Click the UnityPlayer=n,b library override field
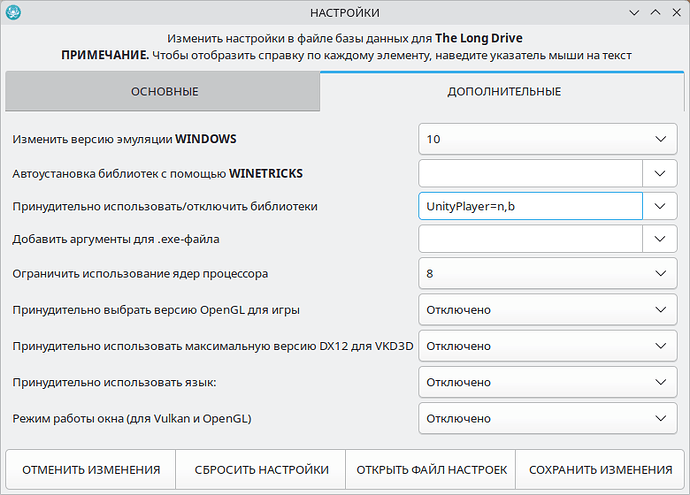 (530, 206)
